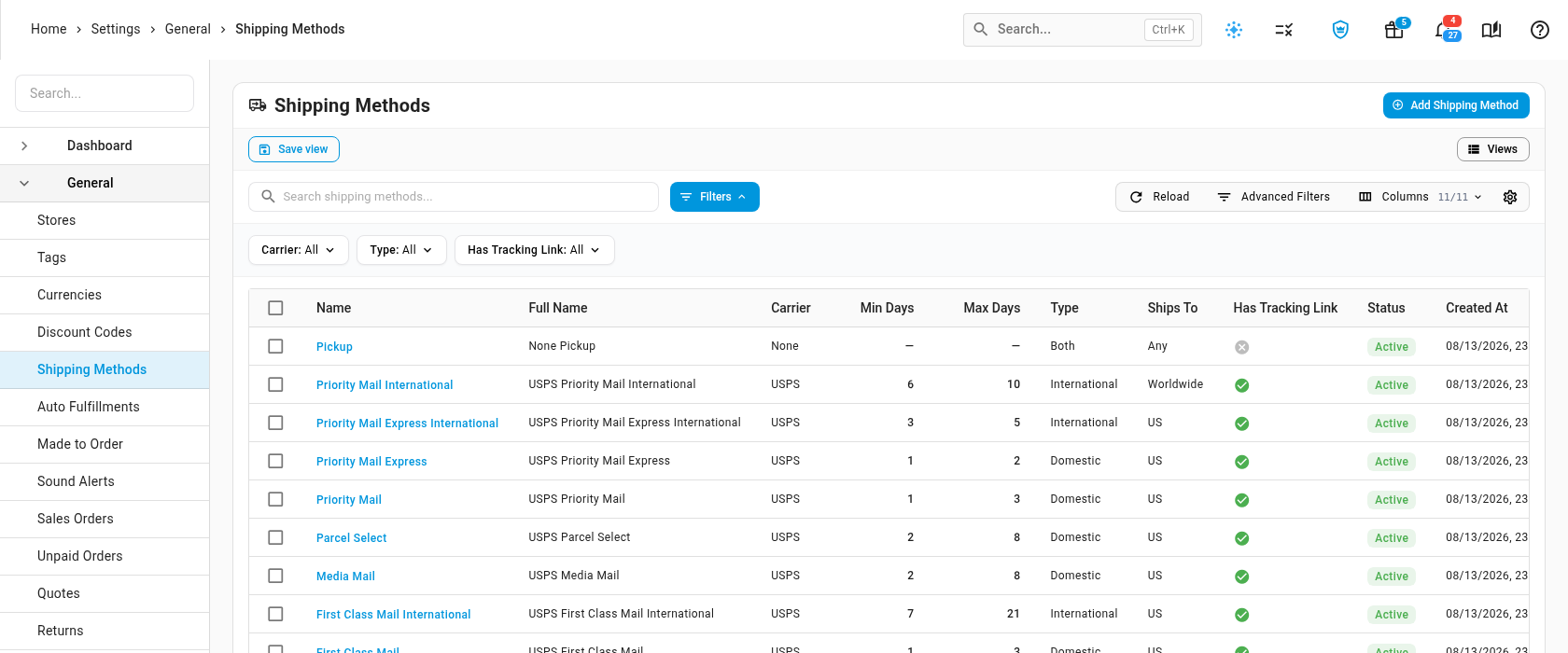Image resolution: width=1568 pixels, height=653 pixels.
Task: Go to Settings breadcrumb
Action: coord(116,29)
